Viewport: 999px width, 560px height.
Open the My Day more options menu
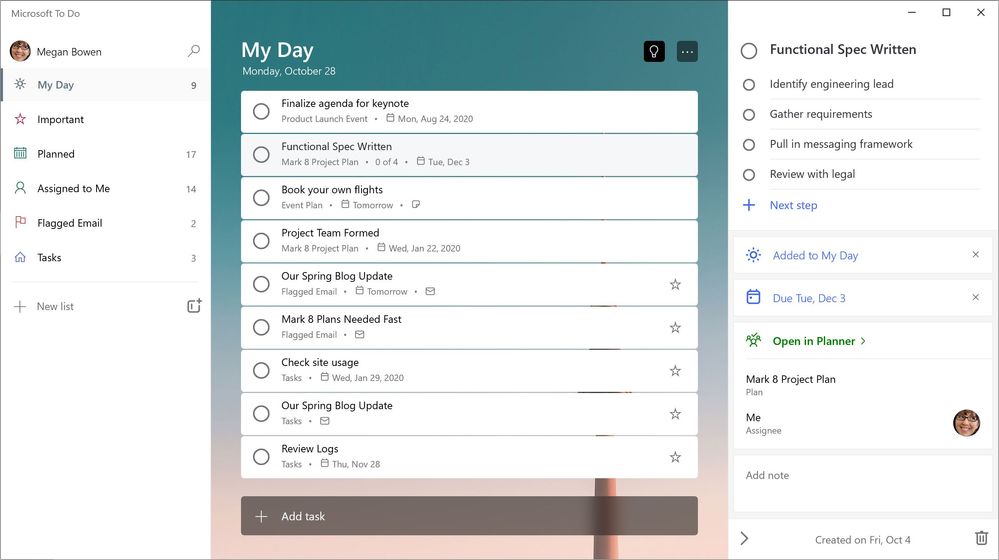[687, 52]
